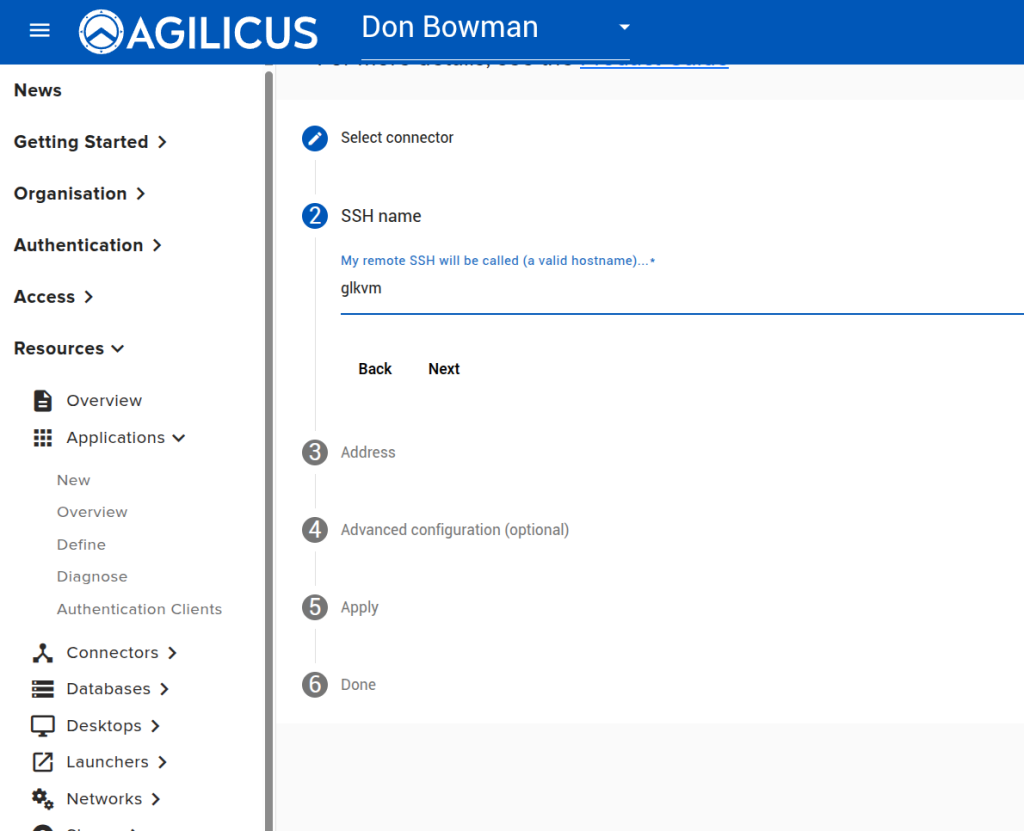The image size is (1024, 831).
Task: Expand the Getting Started section
Action: click(90, 142)
